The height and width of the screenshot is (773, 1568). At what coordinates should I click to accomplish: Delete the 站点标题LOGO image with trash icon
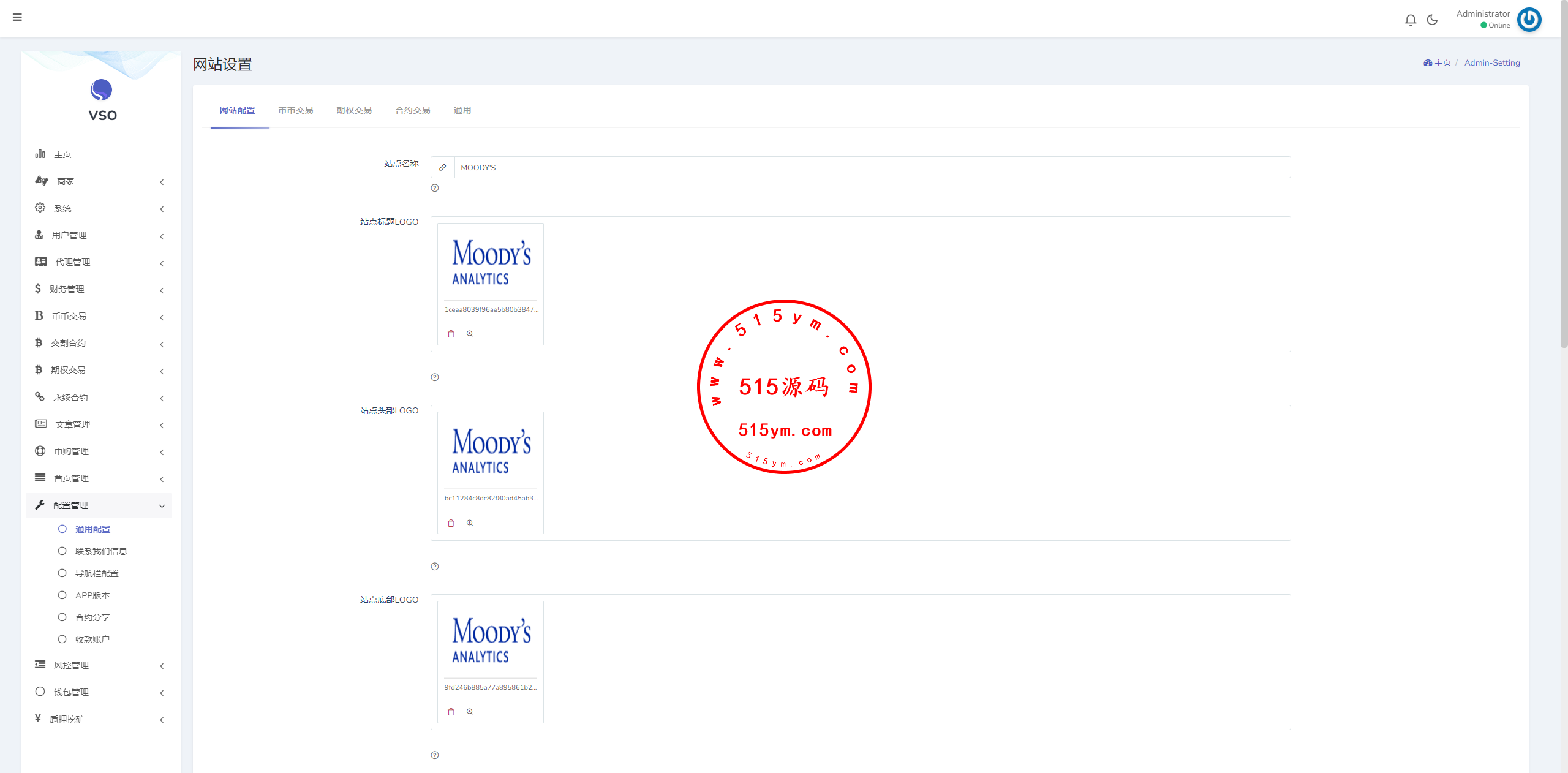click(451, 334)
